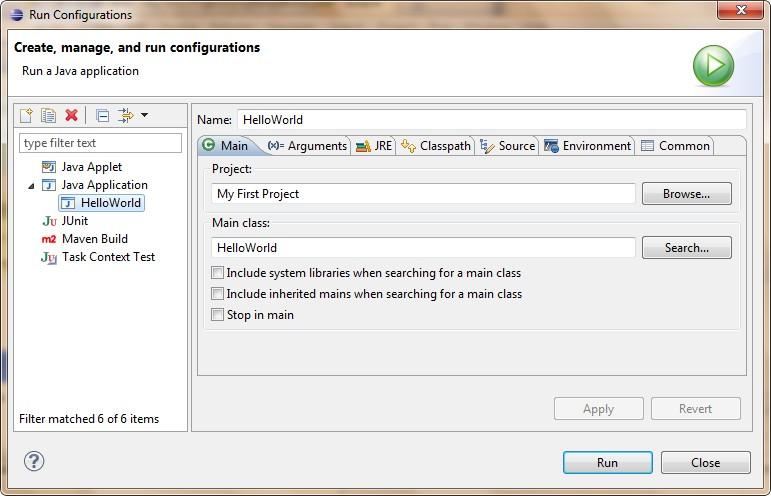Screen dimensions: 771x496
Task: Focus the type filter text box
Action: pos(100,143)
